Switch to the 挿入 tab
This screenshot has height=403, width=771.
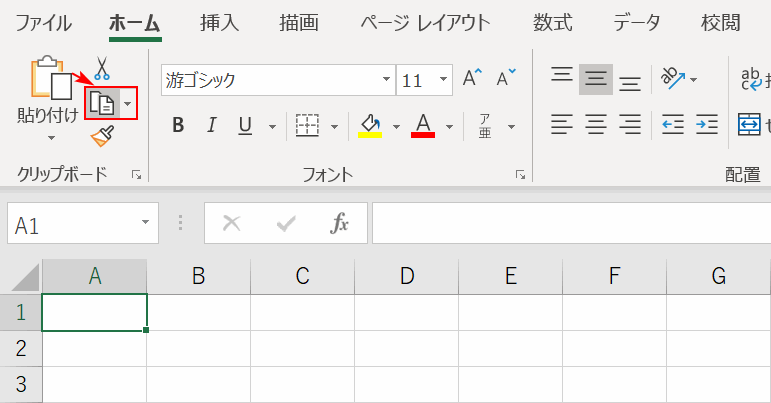coord(219,23)
